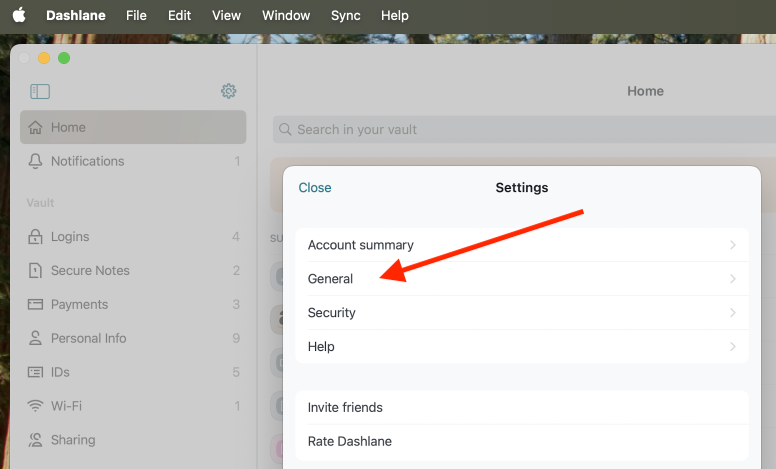
Task: Select Logins label in the sidebar
Action: click(70, 236)
